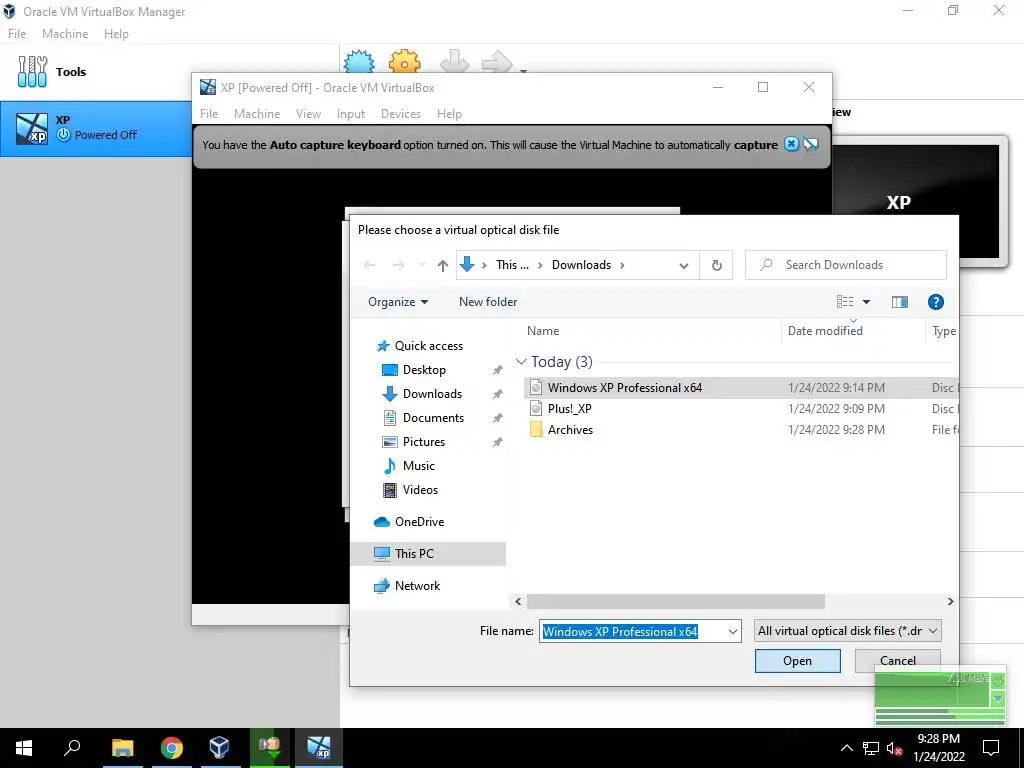Select This PC in navigation pane

[428, 554]
